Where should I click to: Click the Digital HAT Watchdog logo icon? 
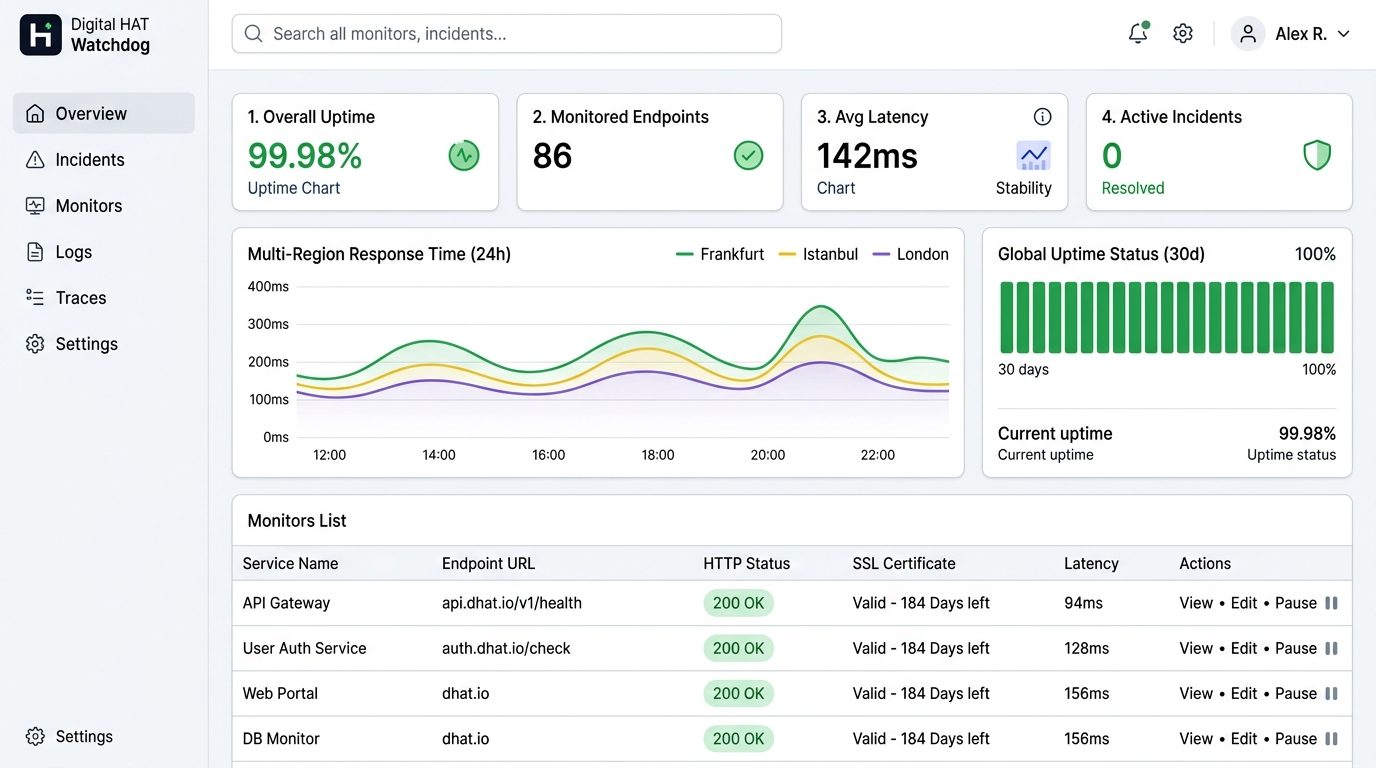41,34
